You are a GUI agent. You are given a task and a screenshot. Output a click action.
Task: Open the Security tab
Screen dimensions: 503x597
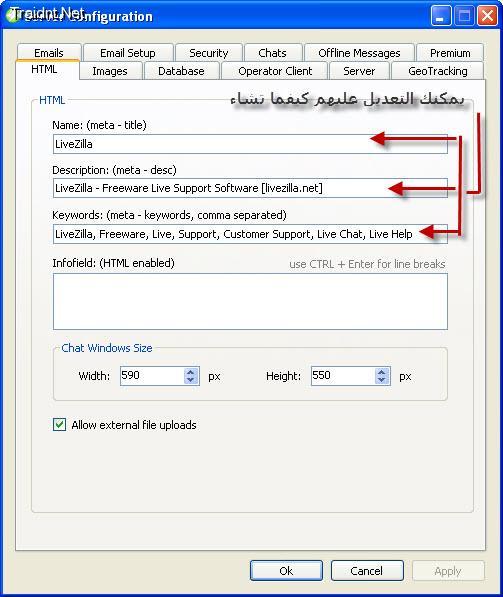click(x=209, y=53)
